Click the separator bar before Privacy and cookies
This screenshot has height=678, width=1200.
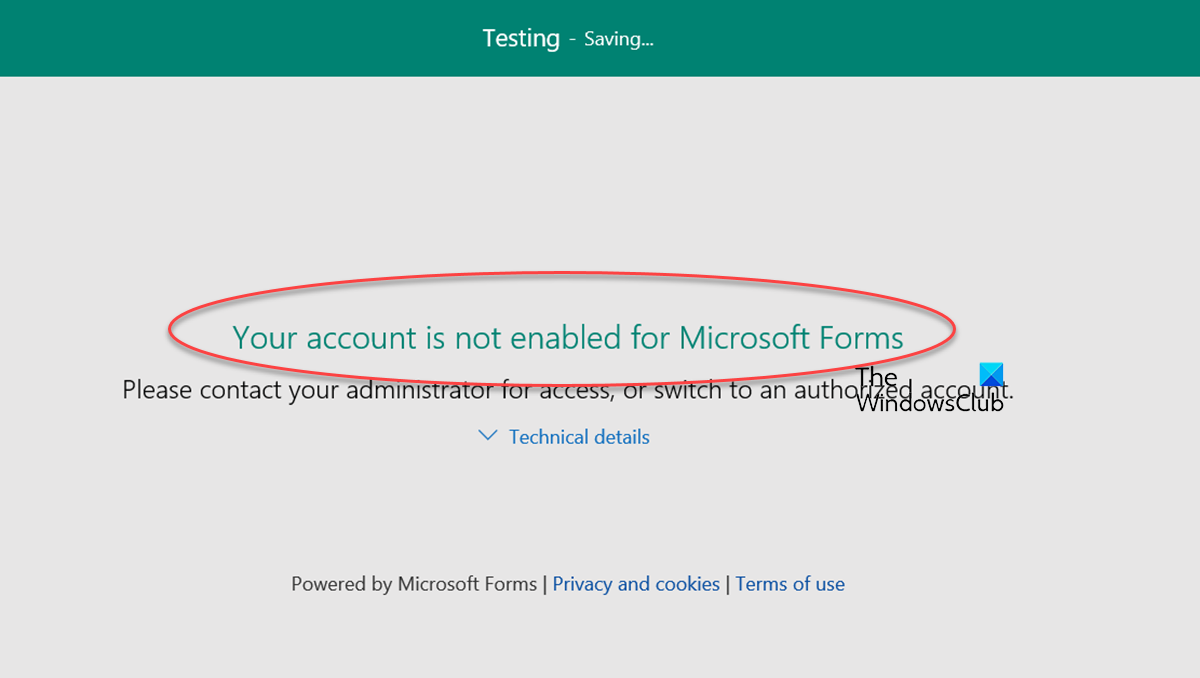[x=545, y=584]
